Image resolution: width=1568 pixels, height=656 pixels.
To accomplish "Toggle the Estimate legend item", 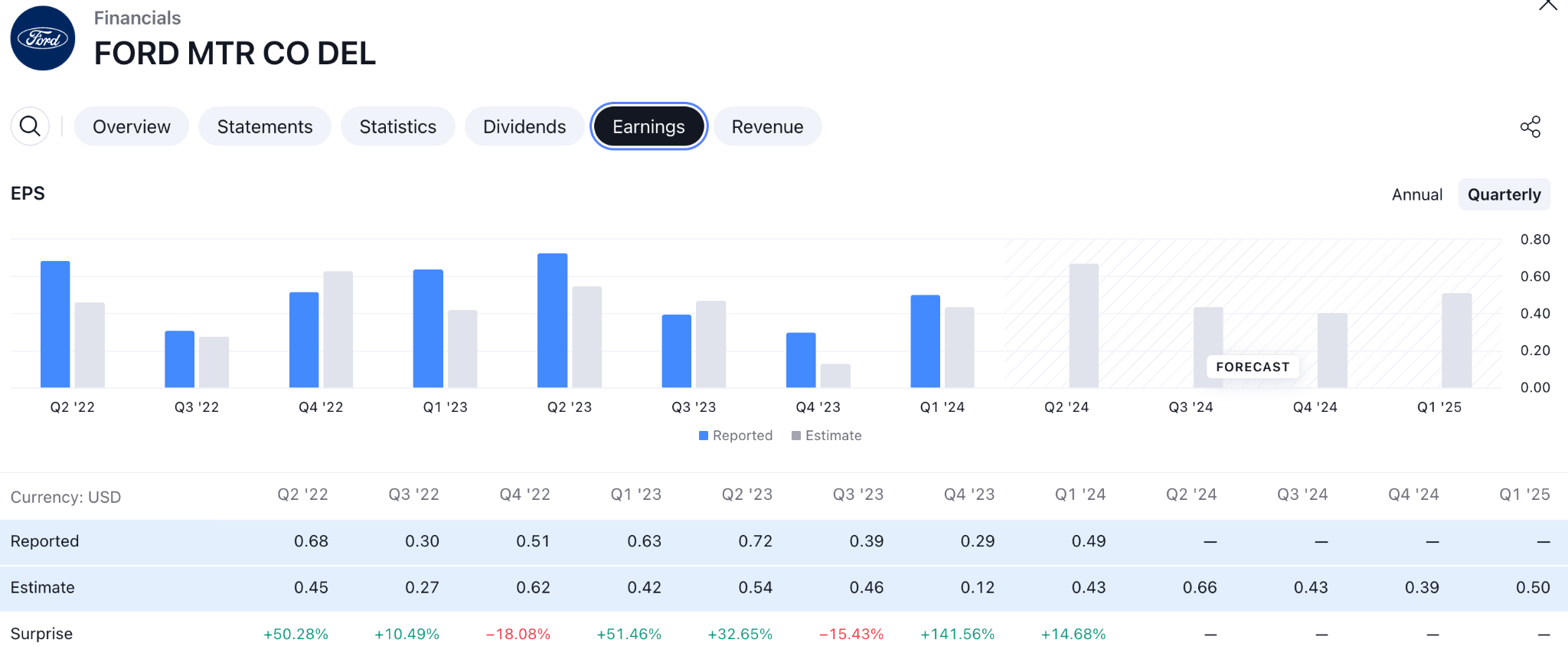I will 827,436.
